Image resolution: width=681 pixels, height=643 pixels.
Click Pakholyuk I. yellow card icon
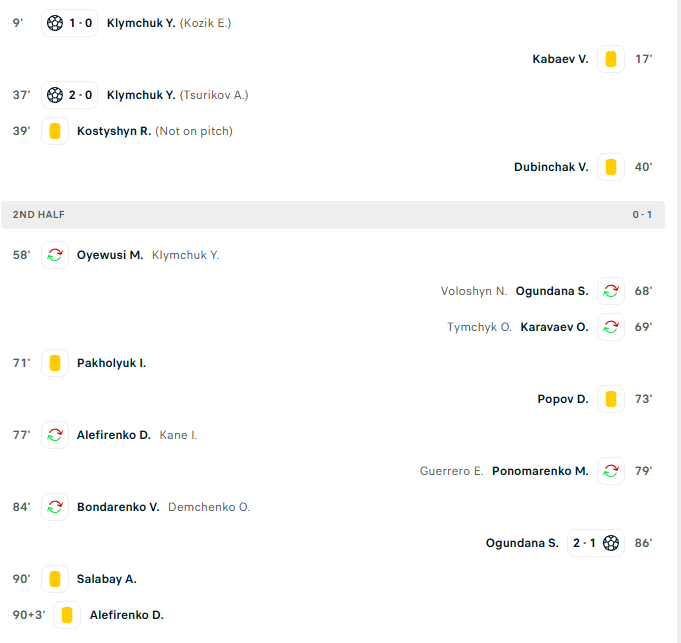55,363
